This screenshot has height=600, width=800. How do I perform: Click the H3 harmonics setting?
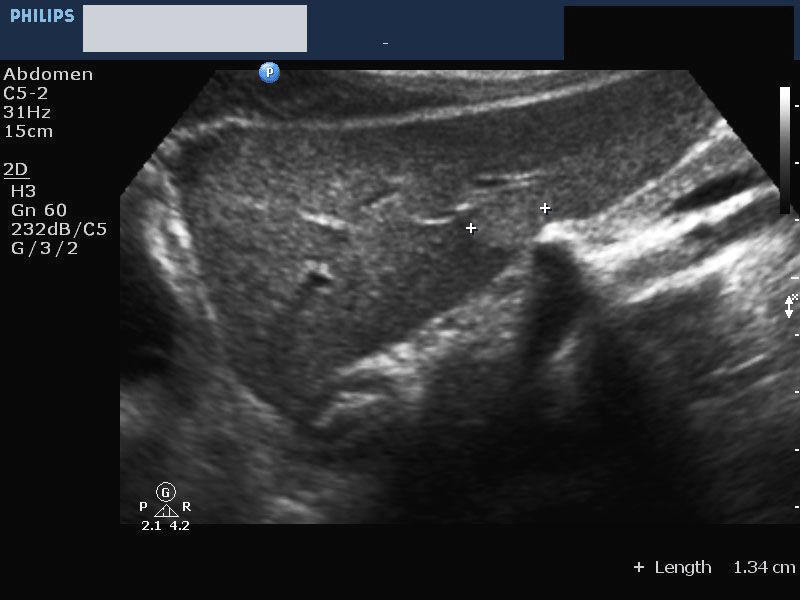point(22,190)
